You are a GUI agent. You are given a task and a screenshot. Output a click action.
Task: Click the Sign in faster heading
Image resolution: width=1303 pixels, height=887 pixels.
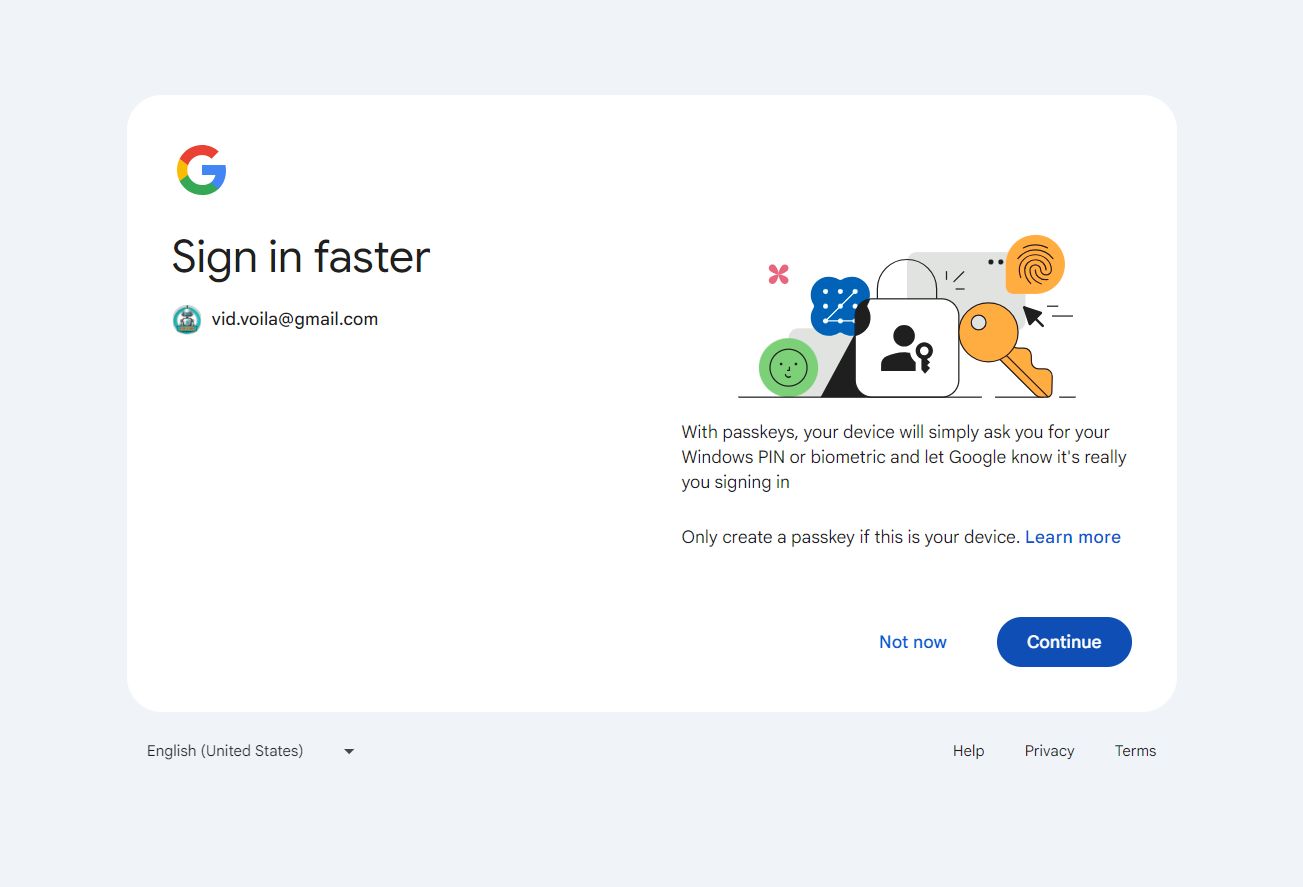(301, 257)
